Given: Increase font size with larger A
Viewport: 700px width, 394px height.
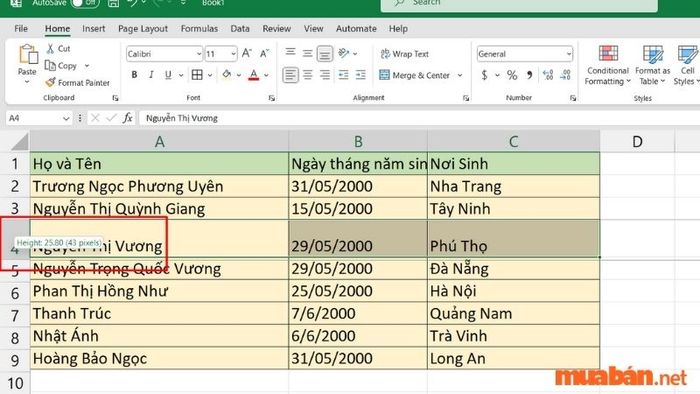Looking at the screenshot, I should pos(246,54).
